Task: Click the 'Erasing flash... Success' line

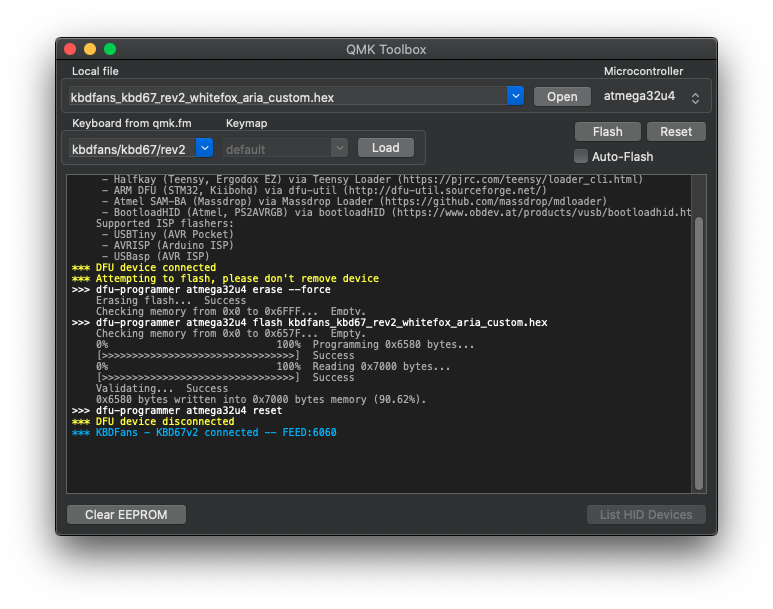Action: tap(171, 300)
